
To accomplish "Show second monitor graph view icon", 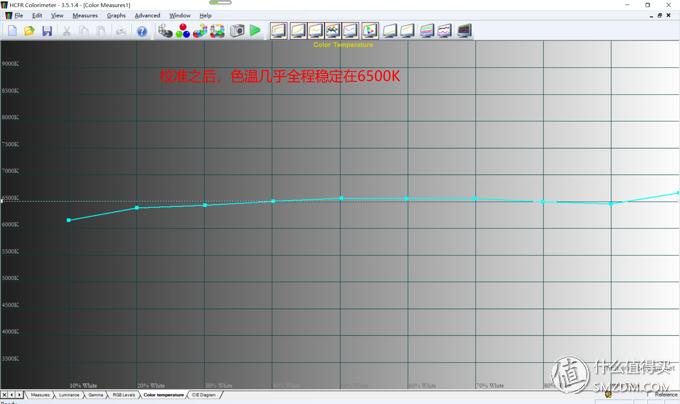I will (x=298, y=31).
